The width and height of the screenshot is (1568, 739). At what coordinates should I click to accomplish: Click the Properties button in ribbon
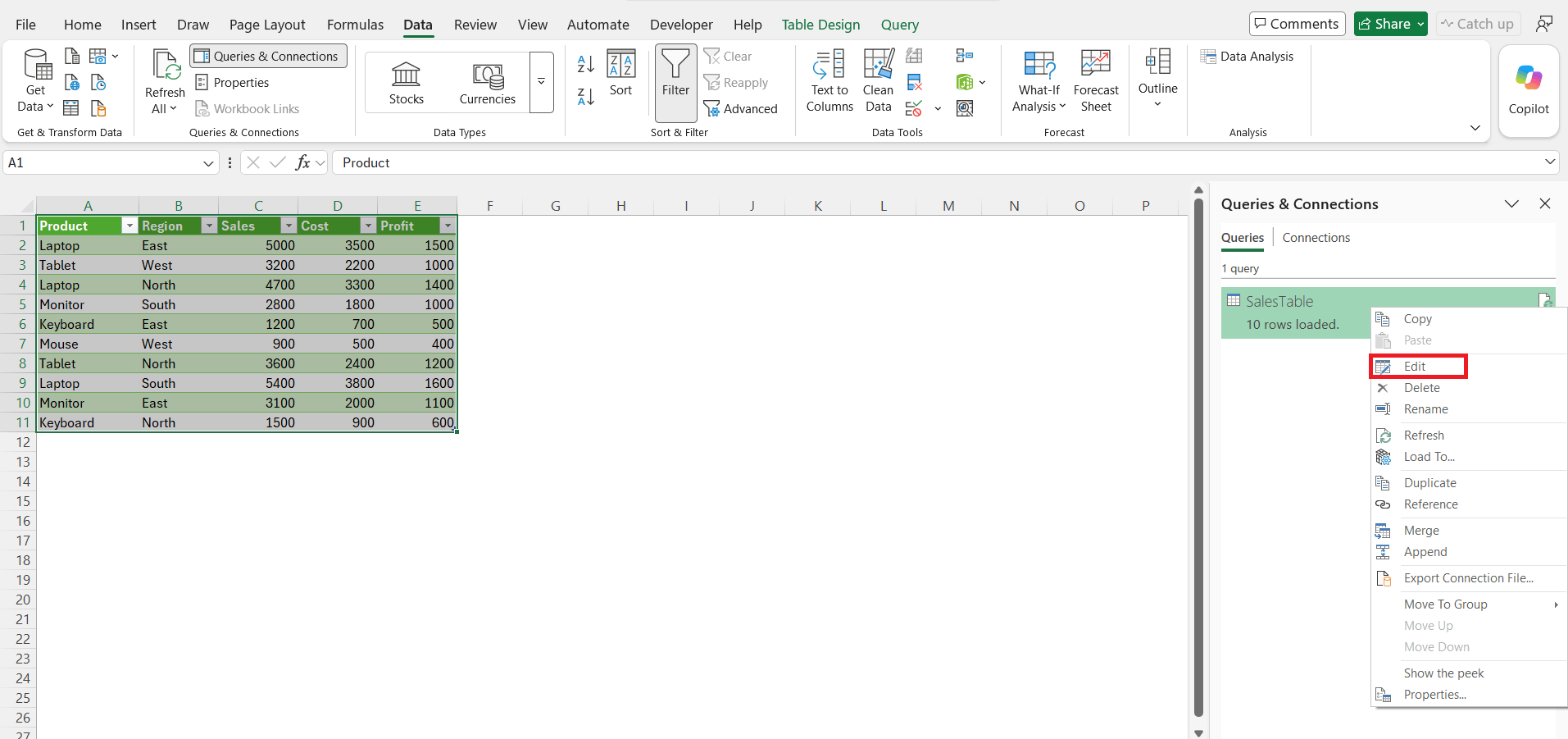232,83
